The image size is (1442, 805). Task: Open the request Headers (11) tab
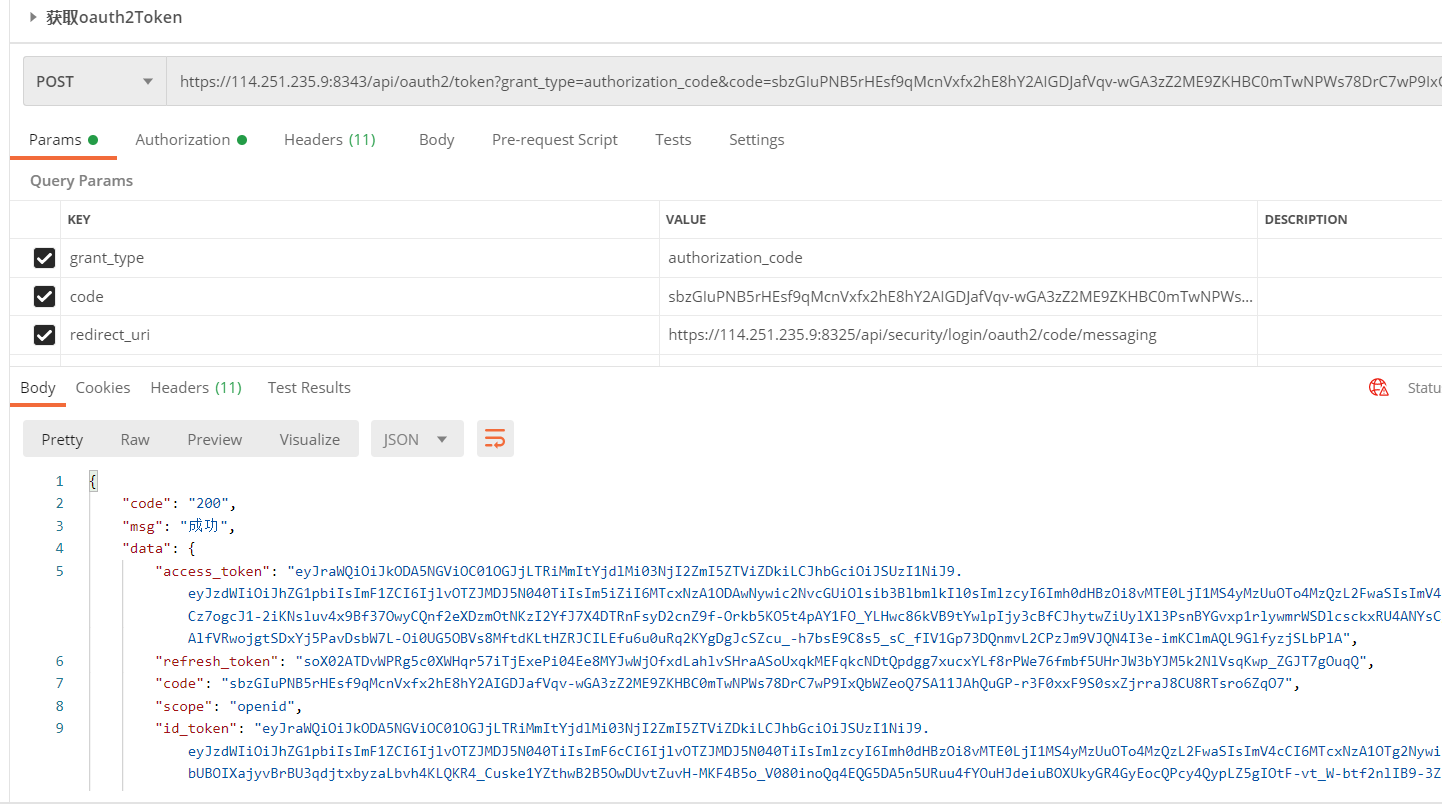[329, 140]
